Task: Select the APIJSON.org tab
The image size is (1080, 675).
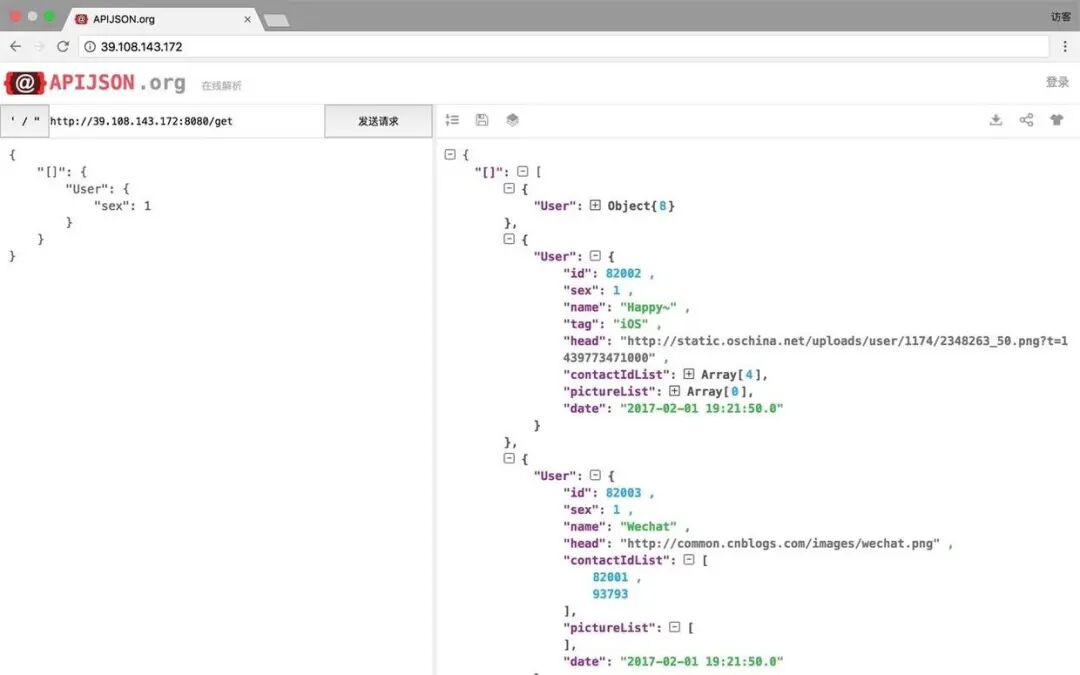Action: (x=162, y=19)
